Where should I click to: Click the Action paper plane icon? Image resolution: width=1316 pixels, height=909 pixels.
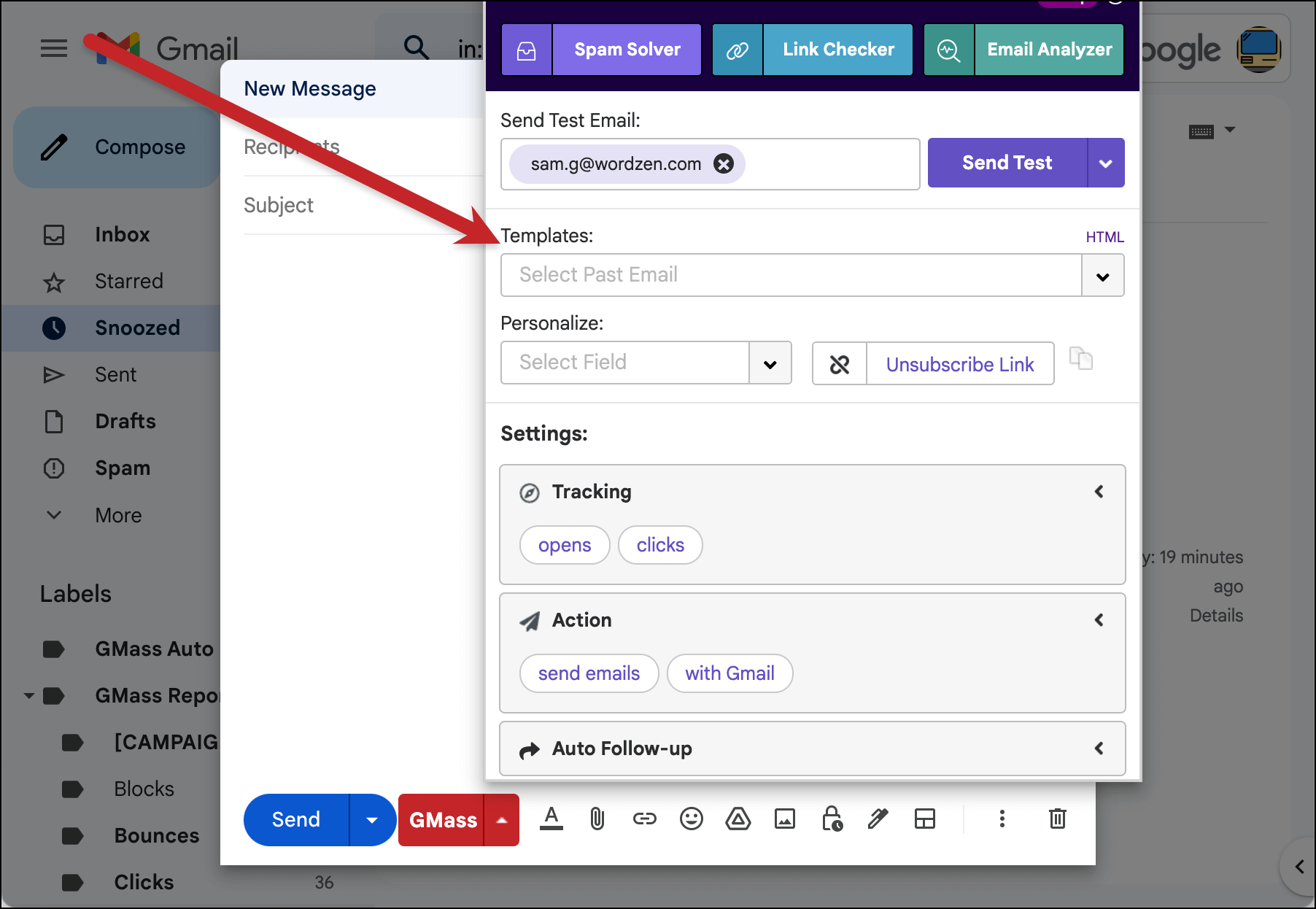pos(530,621)
